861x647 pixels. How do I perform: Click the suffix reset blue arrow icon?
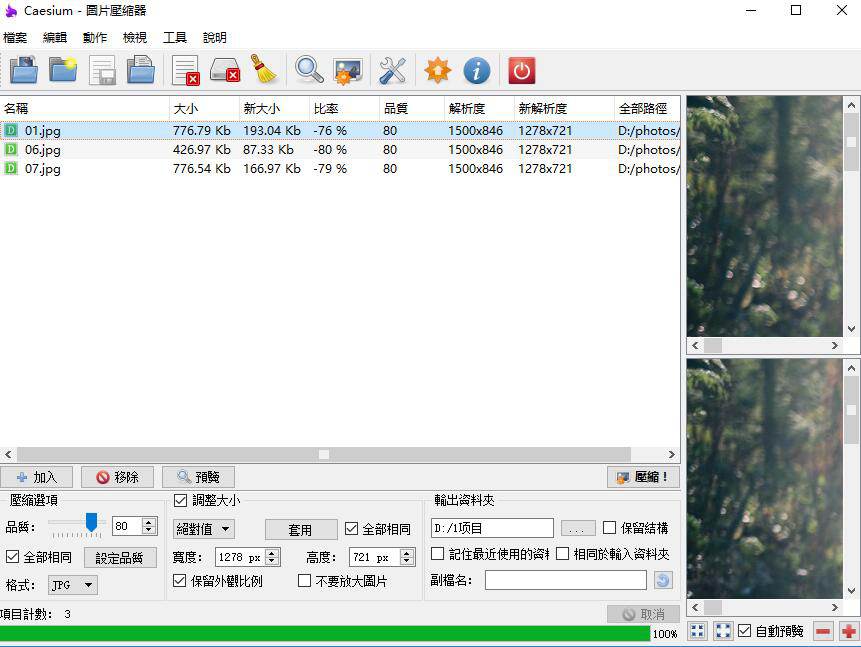coord(663,581)
